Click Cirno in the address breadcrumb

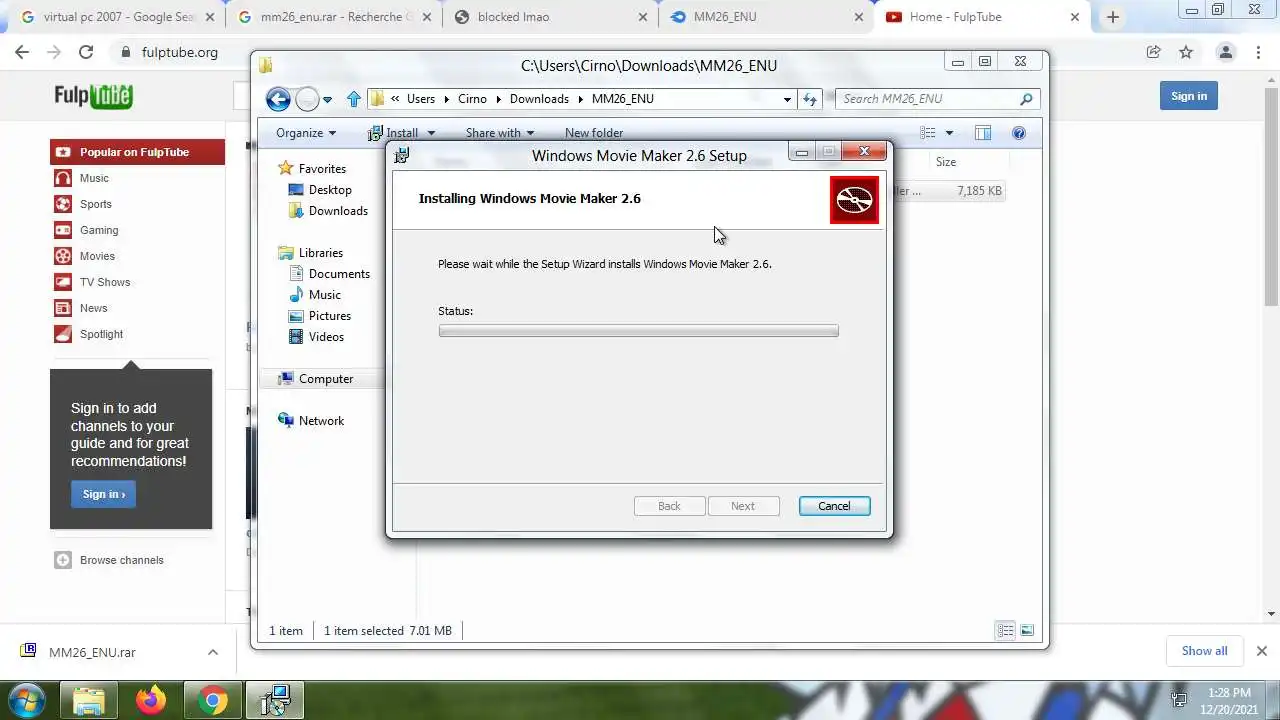(472, 99)
